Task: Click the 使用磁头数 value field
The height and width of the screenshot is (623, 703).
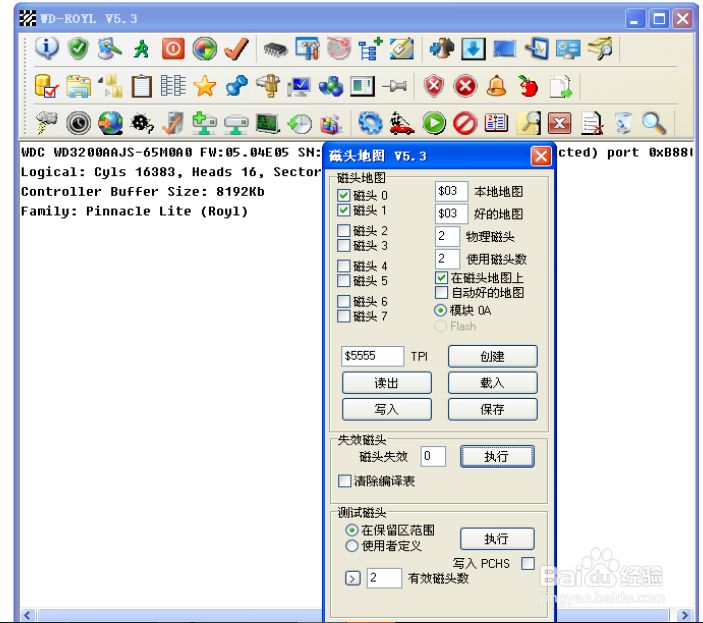Action: pyautogui.click(x=447, y=259)
